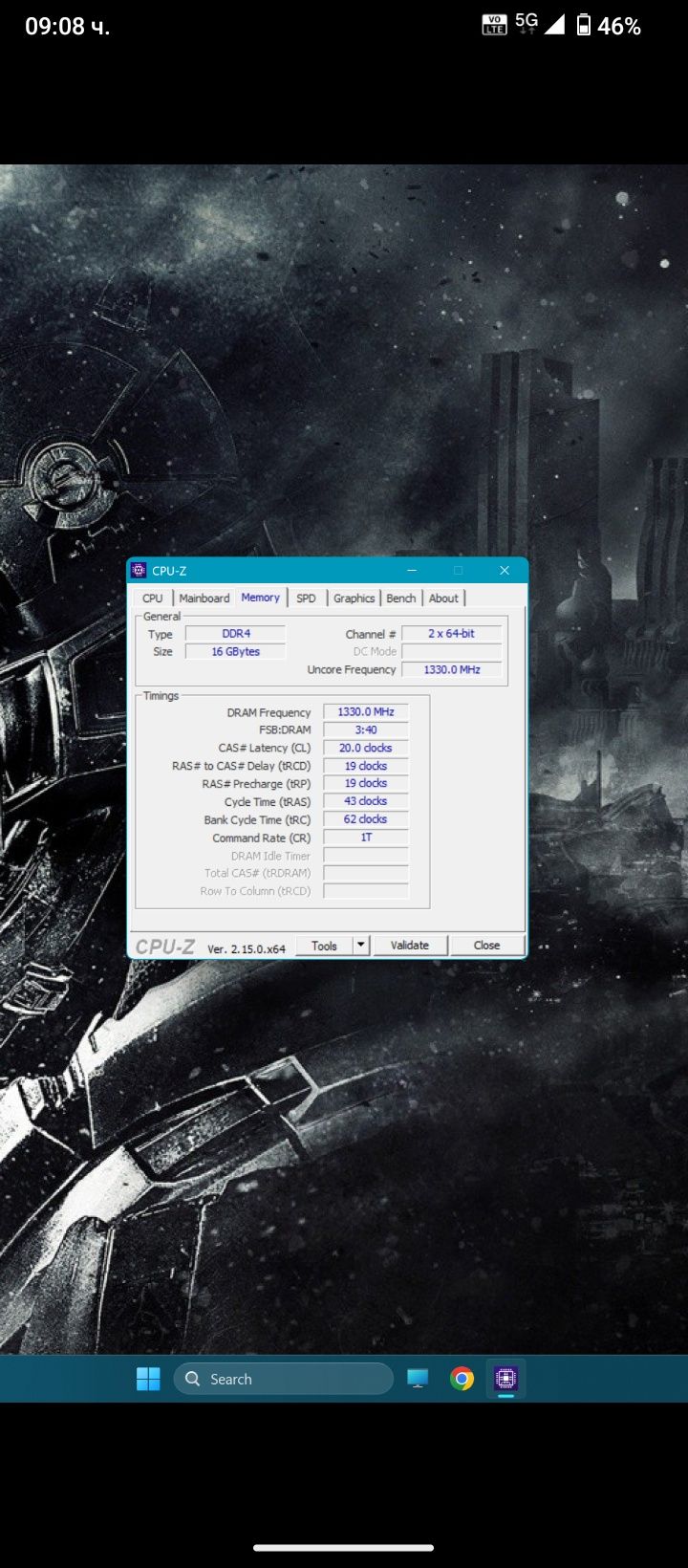Click the Bank Cycle Time (tRC) label
This screenshot has width=688, height=1568.
tap(257, 820)
